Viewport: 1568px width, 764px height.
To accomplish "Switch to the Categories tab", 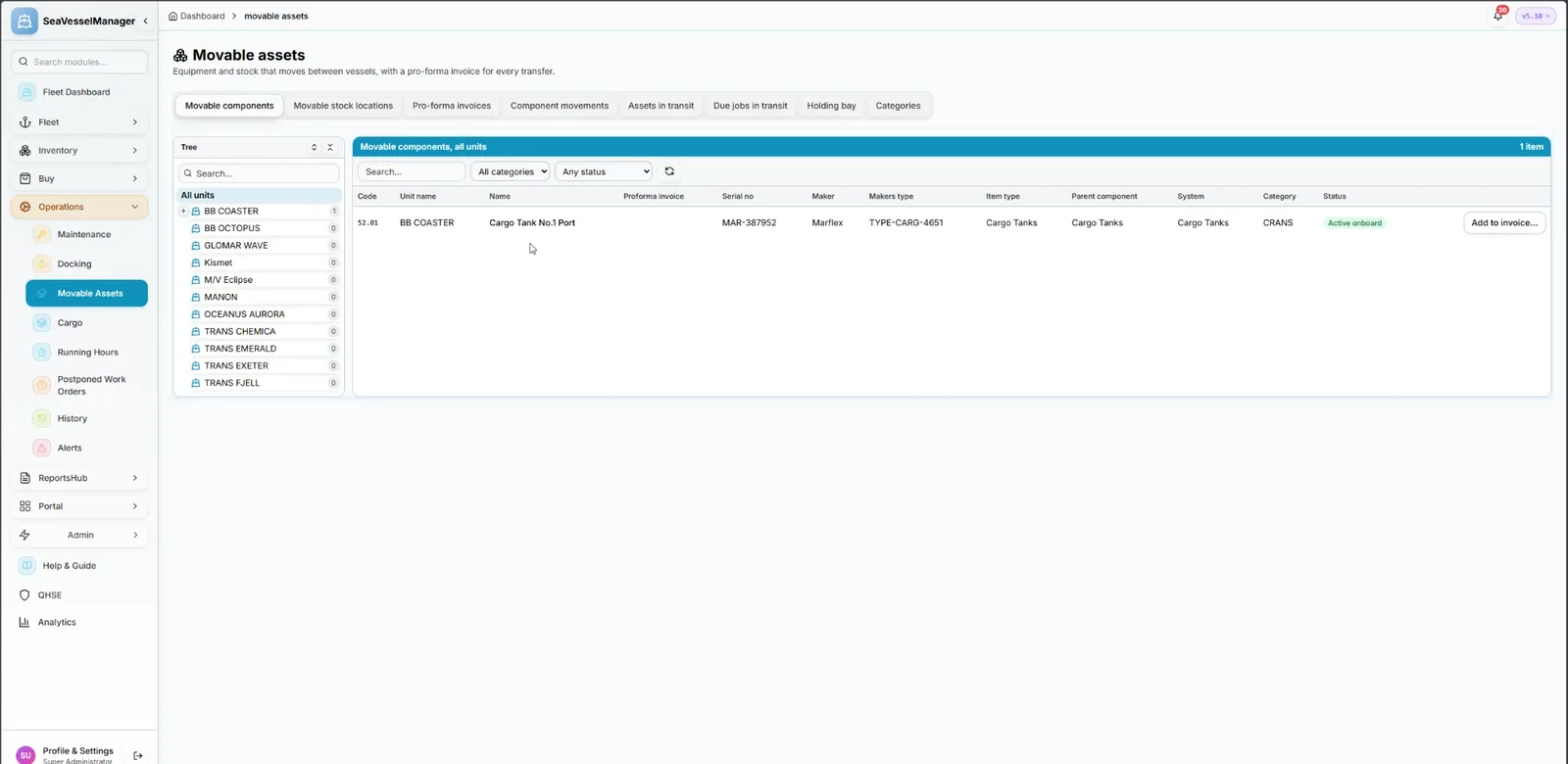I will (899, 106).
